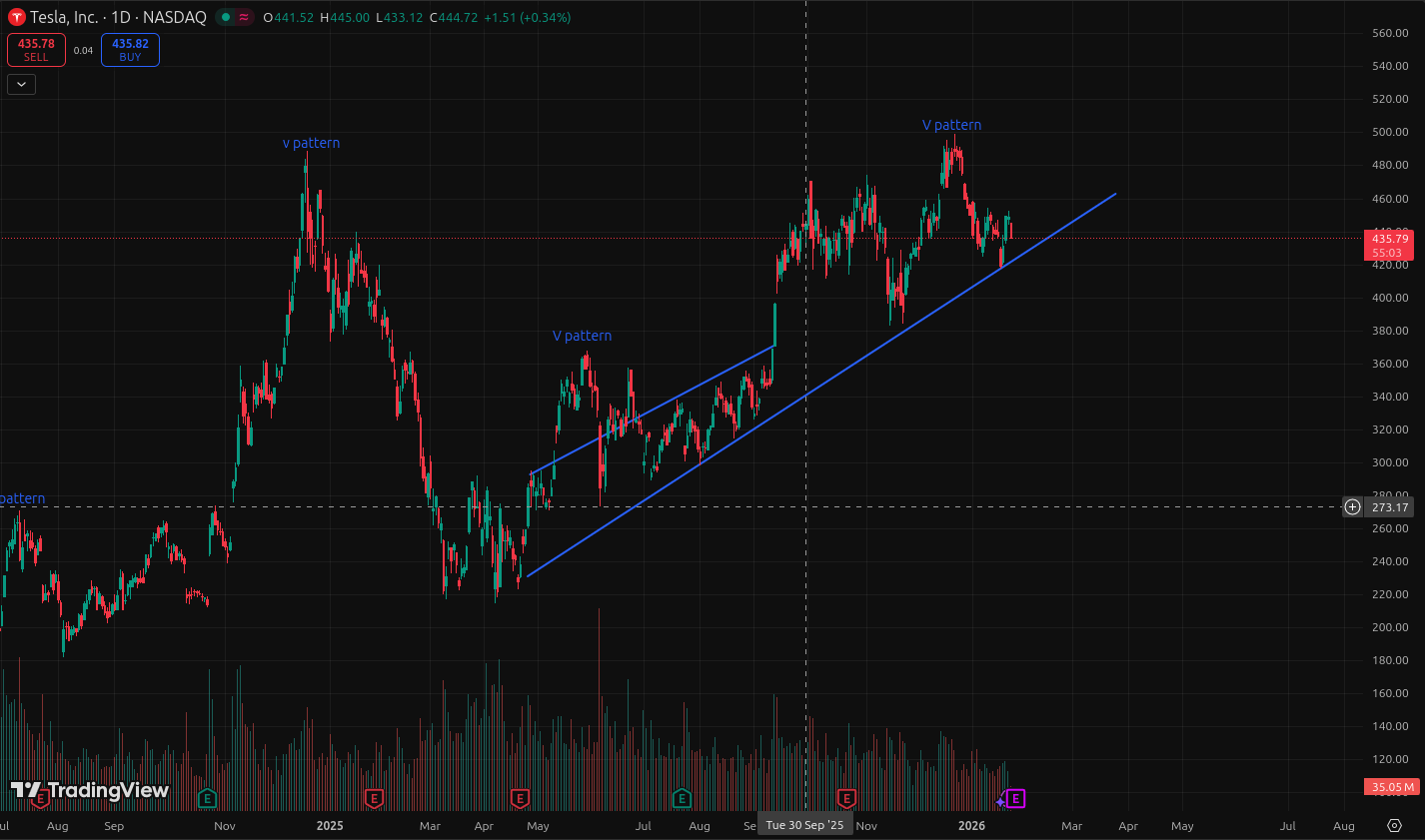Click the Tesla, Inc. symbol title
This screenshot has width=1425, height=840.
(x=64, y=17)
